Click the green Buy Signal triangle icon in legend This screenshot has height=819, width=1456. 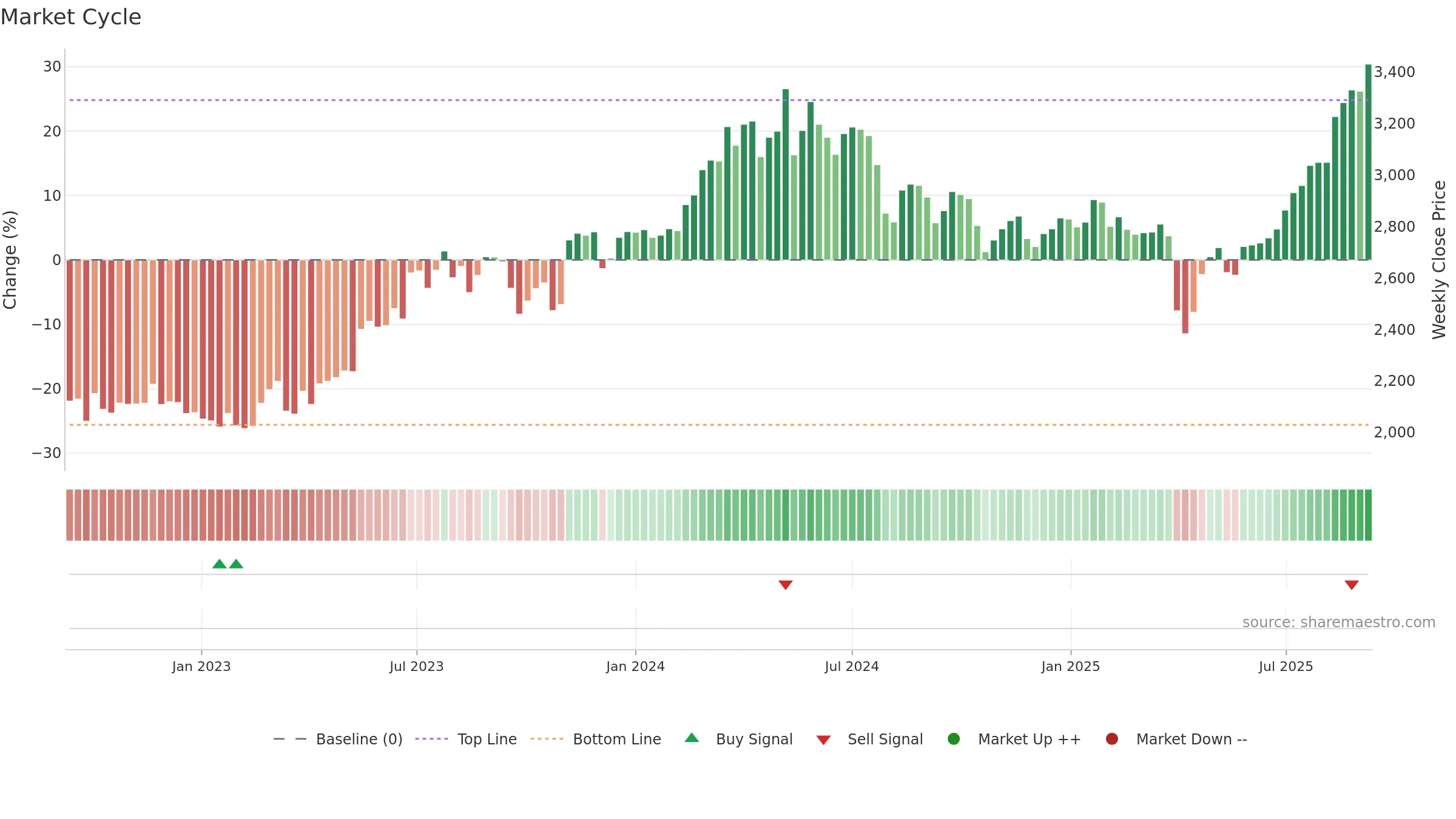click(692, 738)
